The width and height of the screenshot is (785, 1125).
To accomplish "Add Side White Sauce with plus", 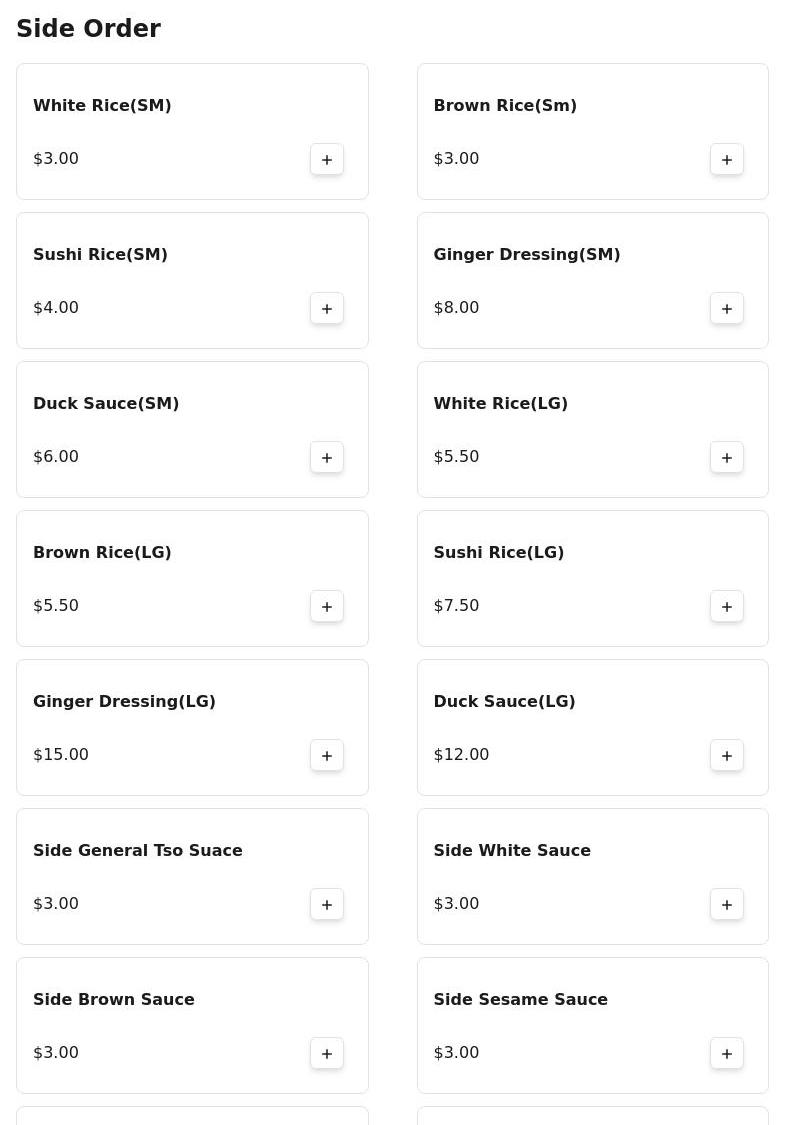I will 727,904.
